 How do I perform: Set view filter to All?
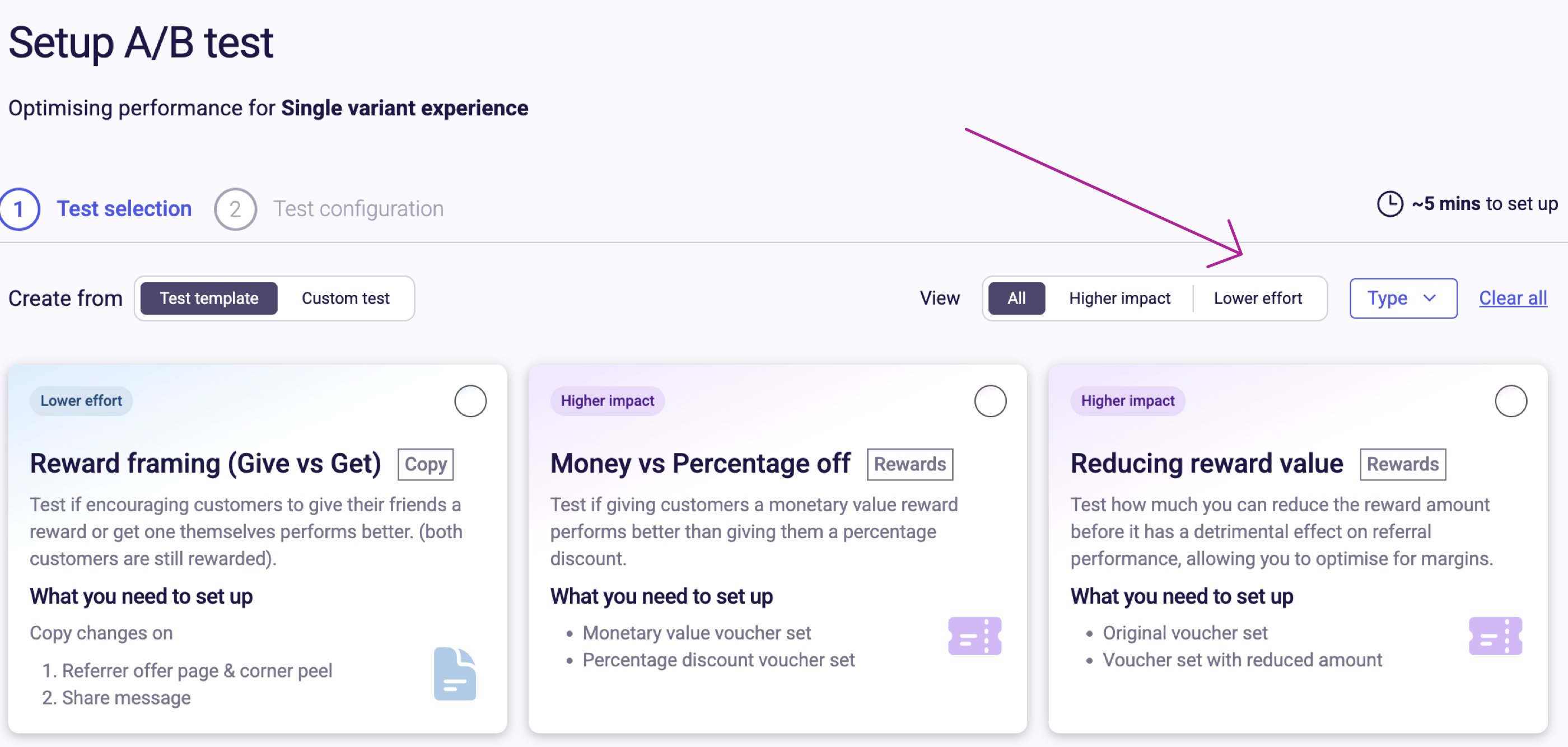coord(1016,298)
